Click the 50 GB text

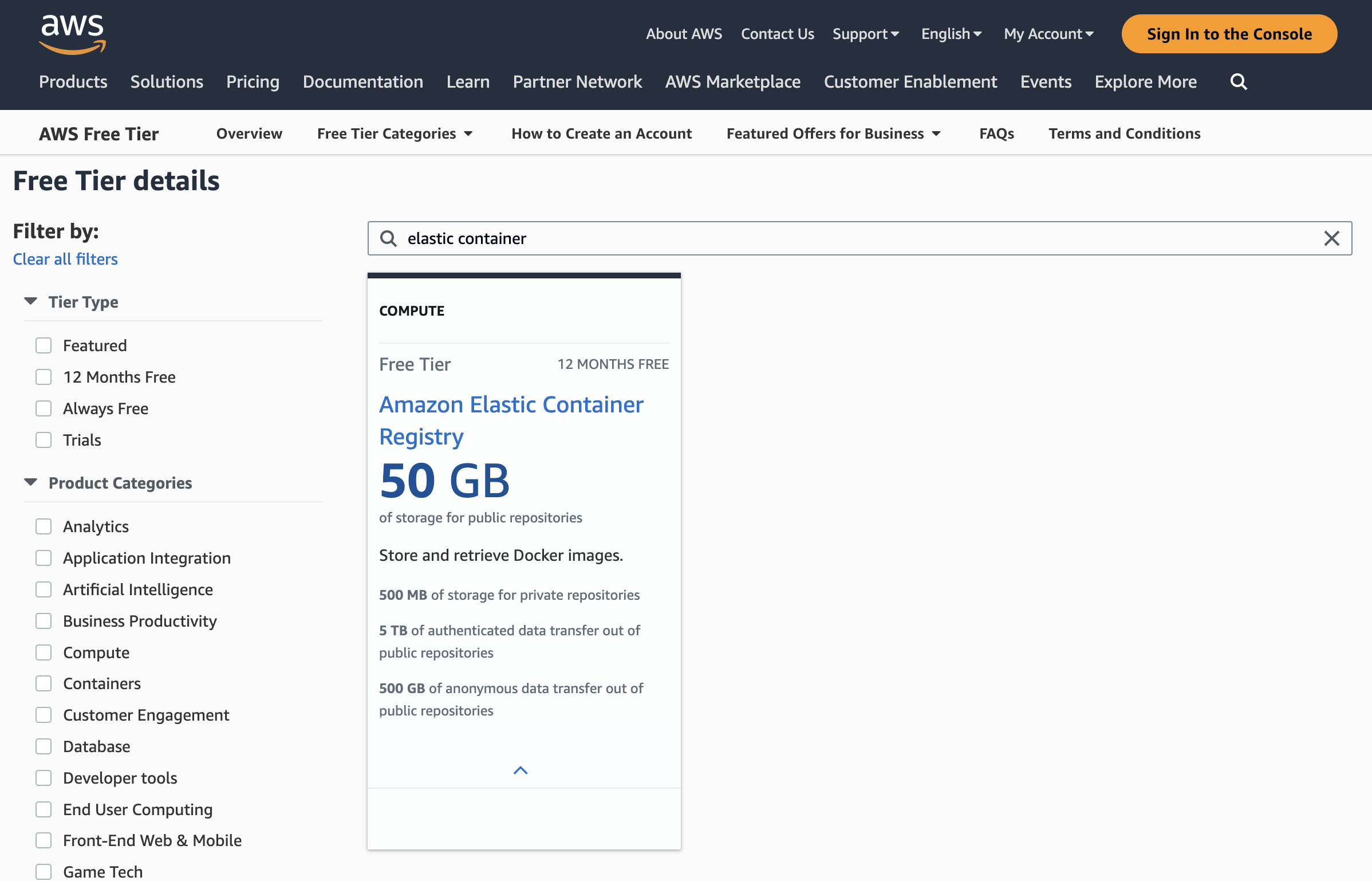tap(444, 480)
